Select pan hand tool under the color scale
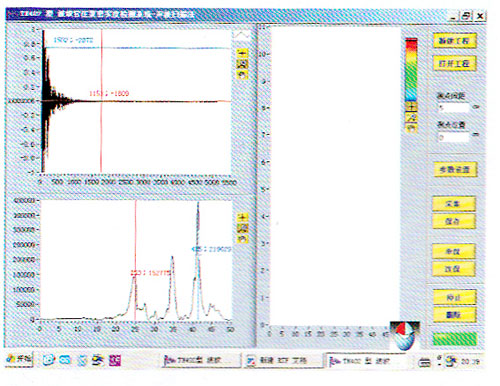This screenshot has height=386, width=500. [412, 128]
